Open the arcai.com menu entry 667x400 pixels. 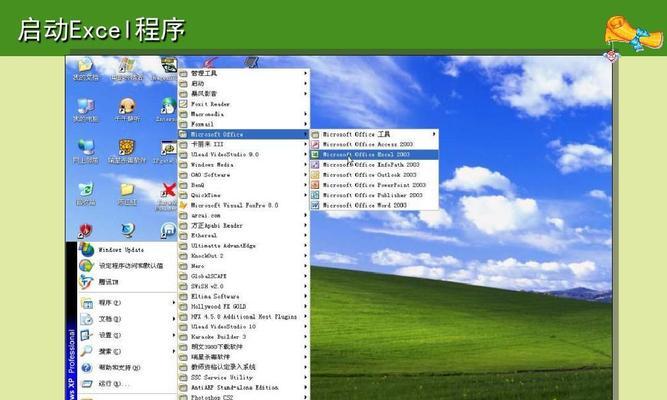(244, 215)
